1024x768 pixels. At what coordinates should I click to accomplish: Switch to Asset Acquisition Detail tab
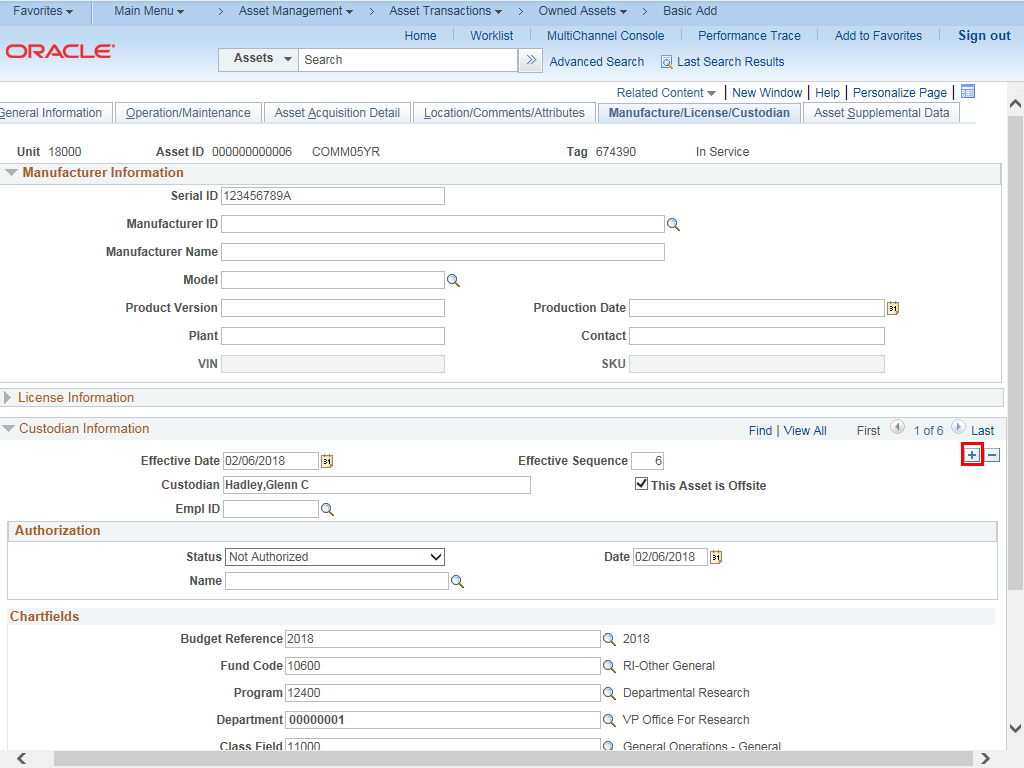(337, 113)
